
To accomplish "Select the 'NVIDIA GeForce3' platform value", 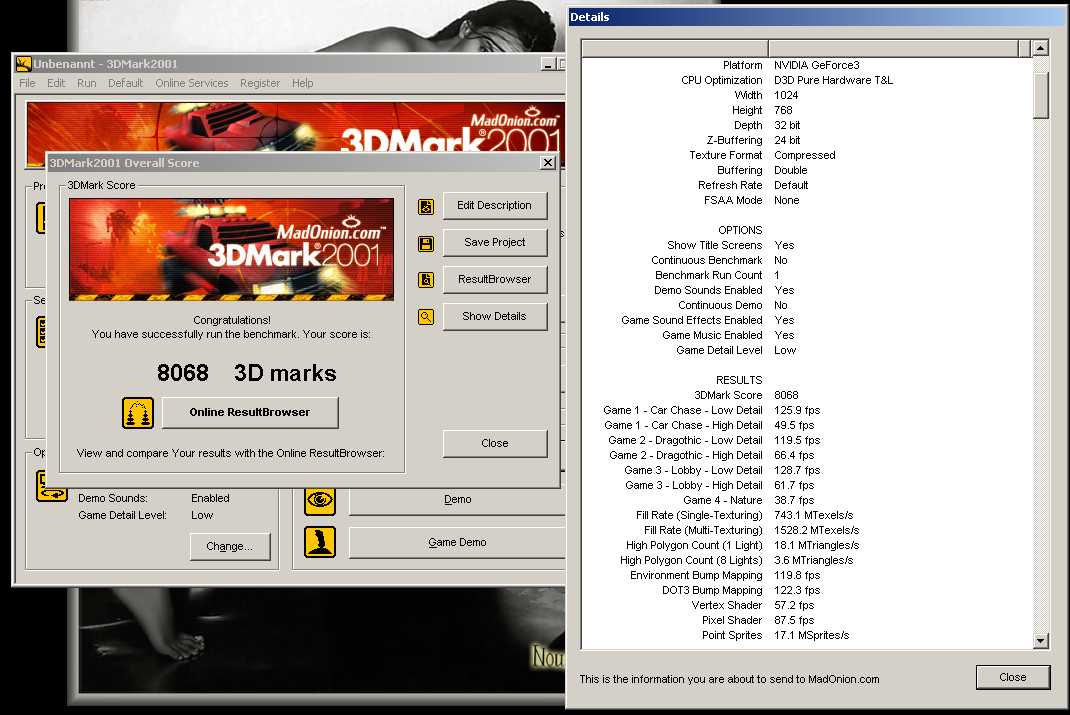I will [x=817, y=65].
